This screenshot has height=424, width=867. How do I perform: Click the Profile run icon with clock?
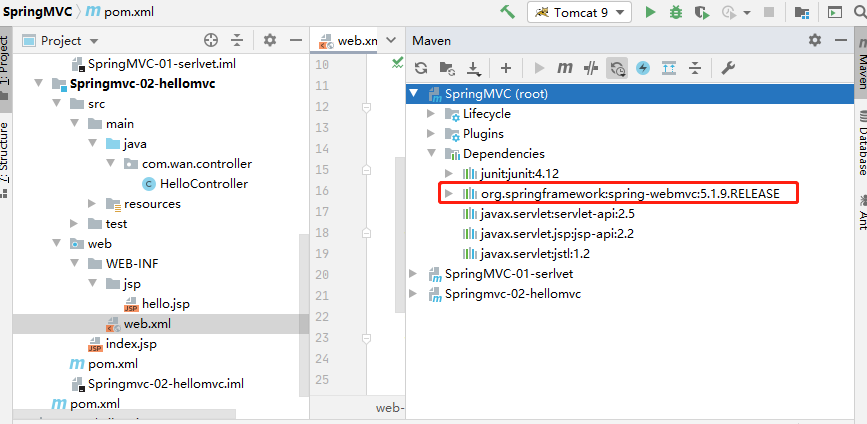pos(729,12)
